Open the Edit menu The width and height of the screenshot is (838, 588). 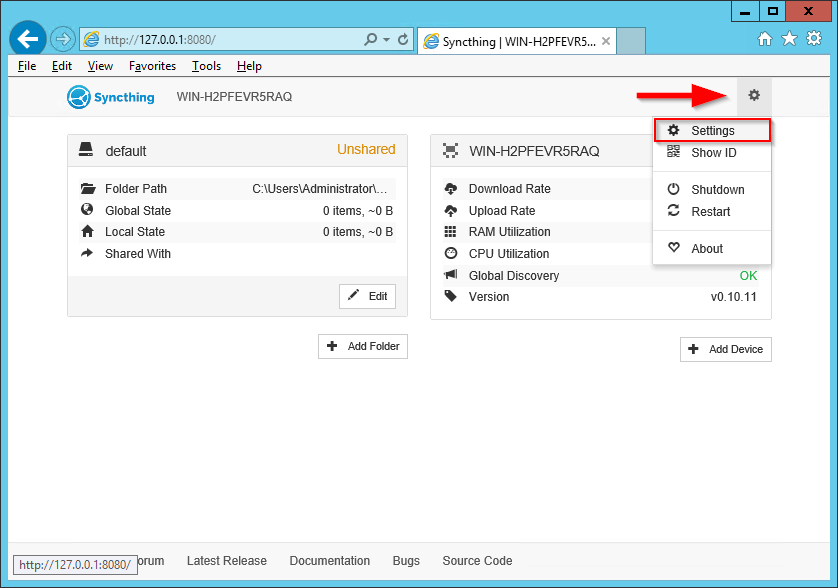[x=61, y=66]
